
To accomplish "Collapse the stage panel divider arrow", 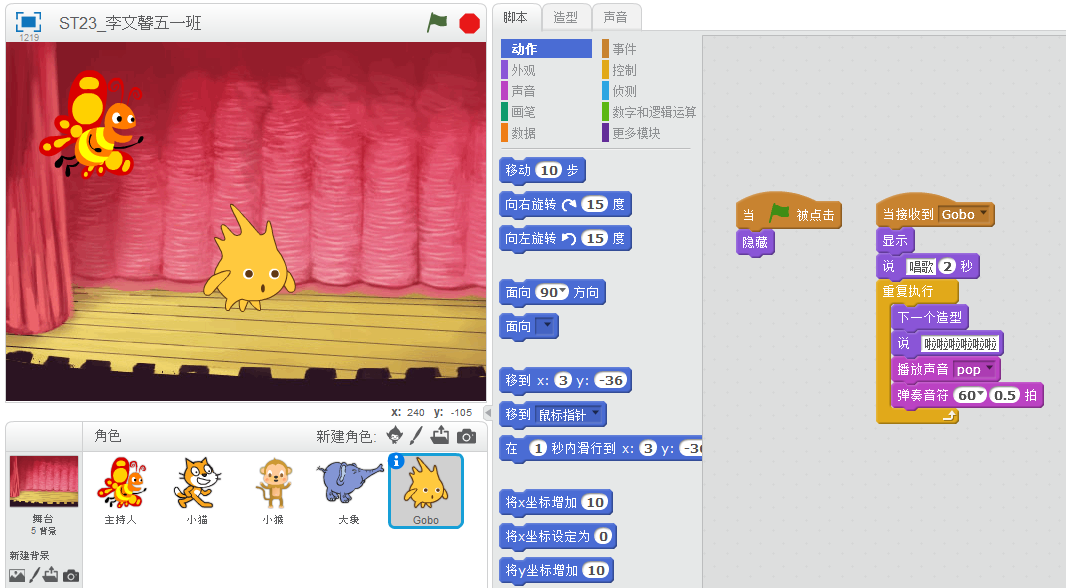I will coord(488,413).
